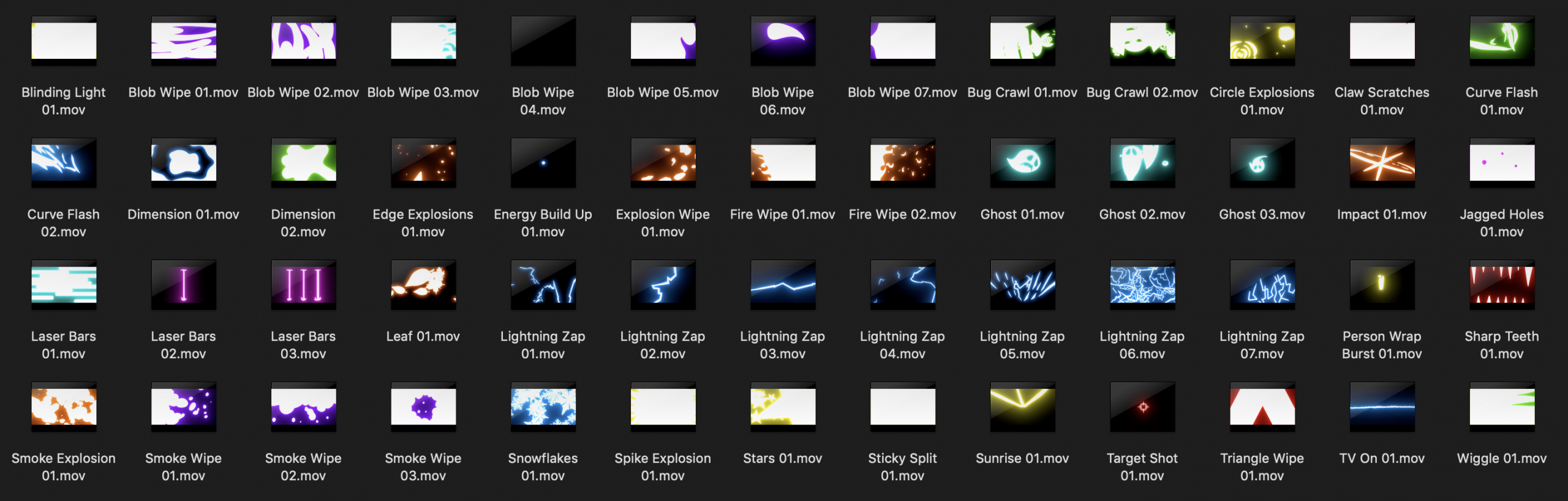Viewport: 1568px width, 501px height.
Task: Click the Circle Explosions 01.mov icon
Action: pyautogui.click(x=1262, y=41)
